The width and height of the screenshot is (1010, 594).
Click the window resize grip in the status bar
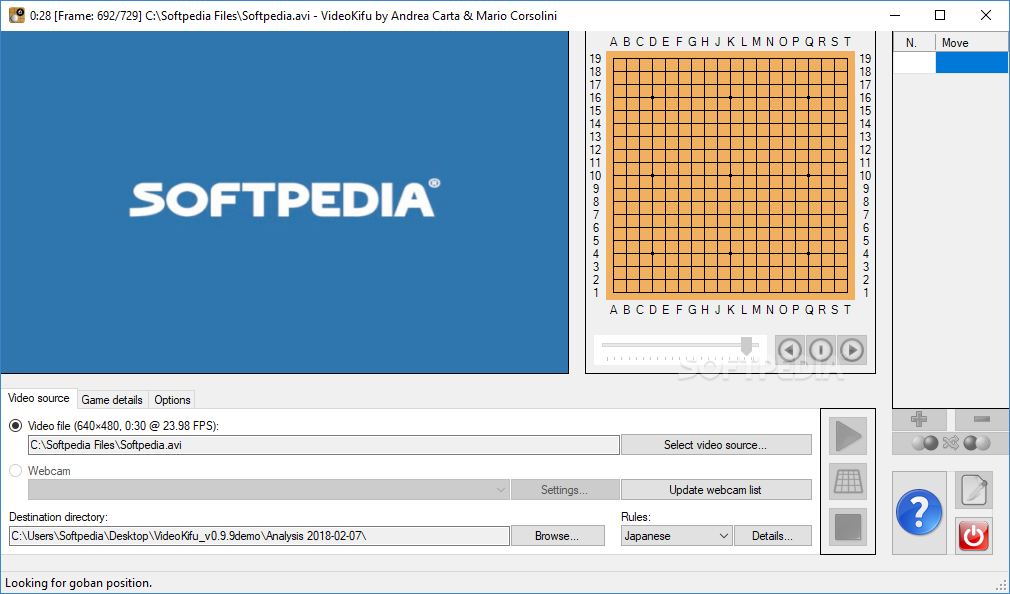point(1002,586)
